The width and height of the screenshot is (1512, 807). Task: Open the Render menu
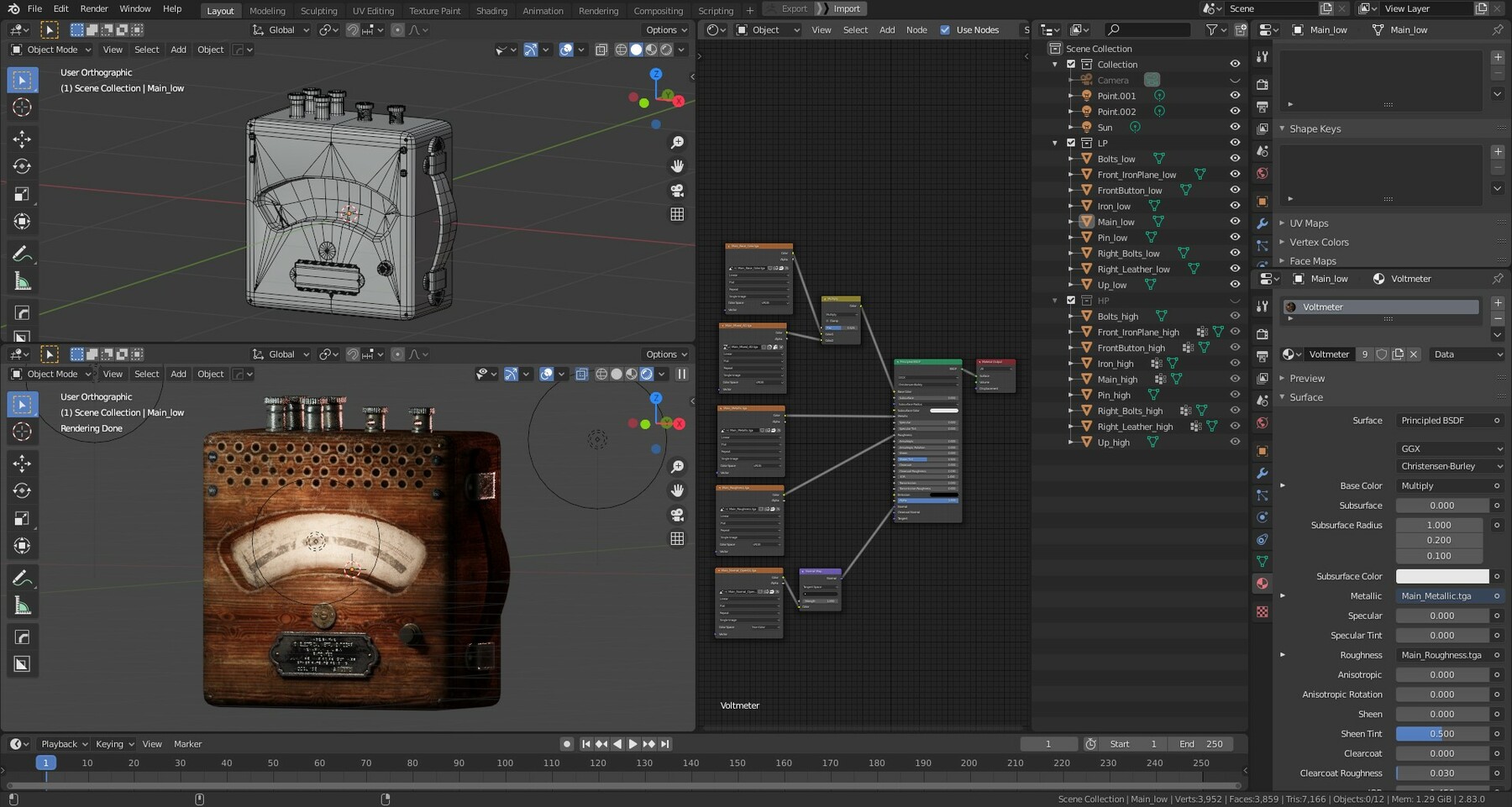93,8
